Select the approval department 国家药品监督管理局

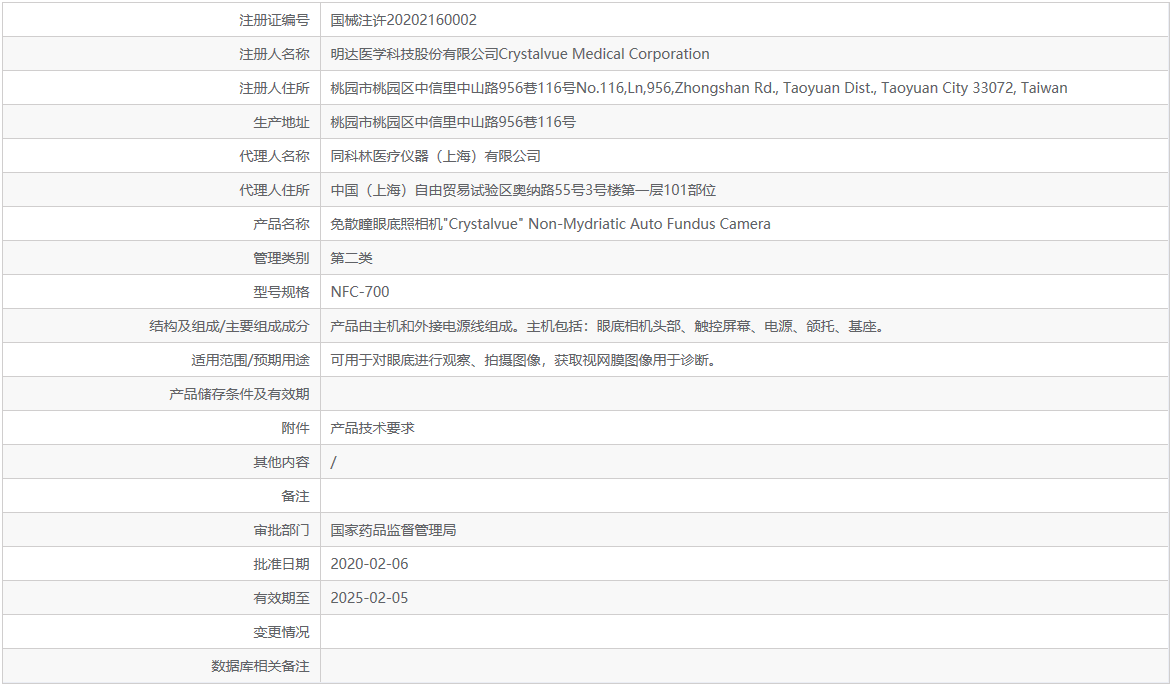click(x=390, y=529)
